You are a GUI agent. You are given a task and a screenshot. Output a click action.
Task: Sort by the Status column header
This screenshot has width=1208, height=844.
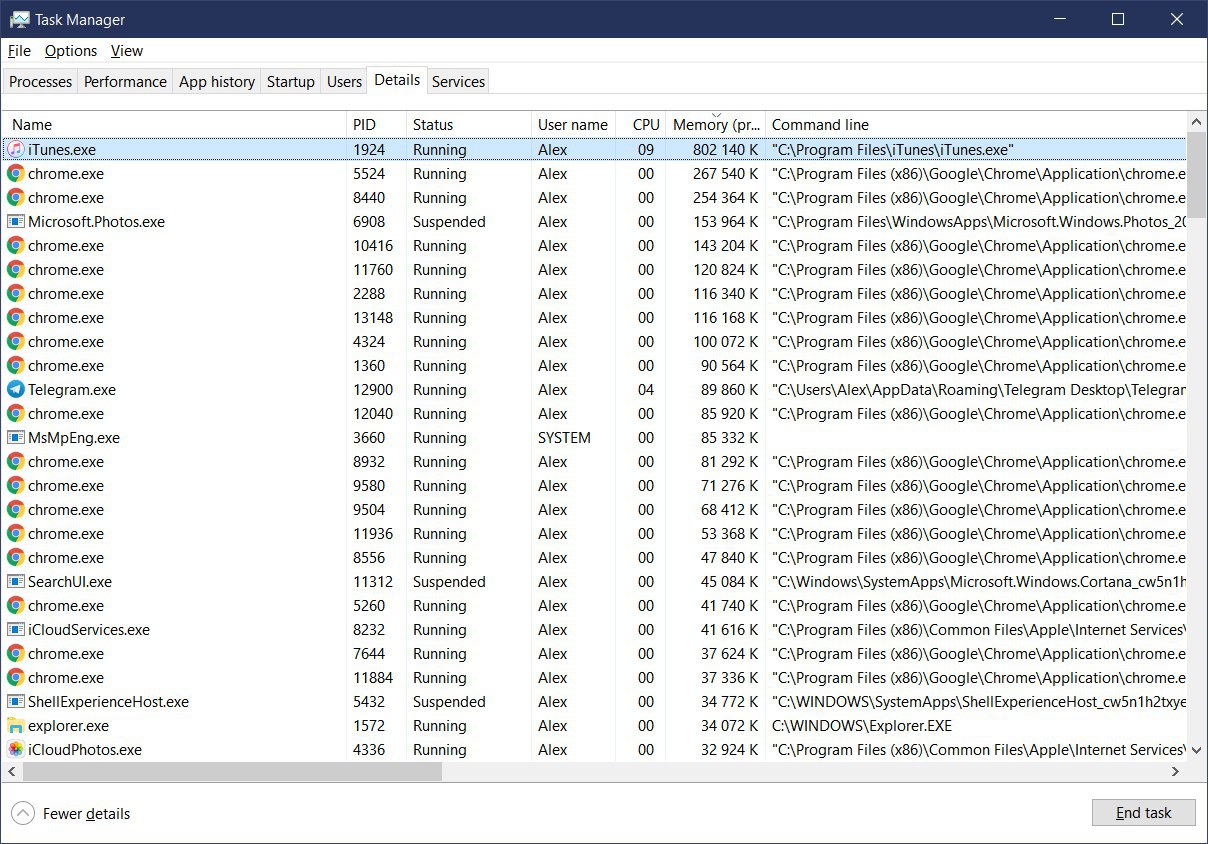point(469,125)
